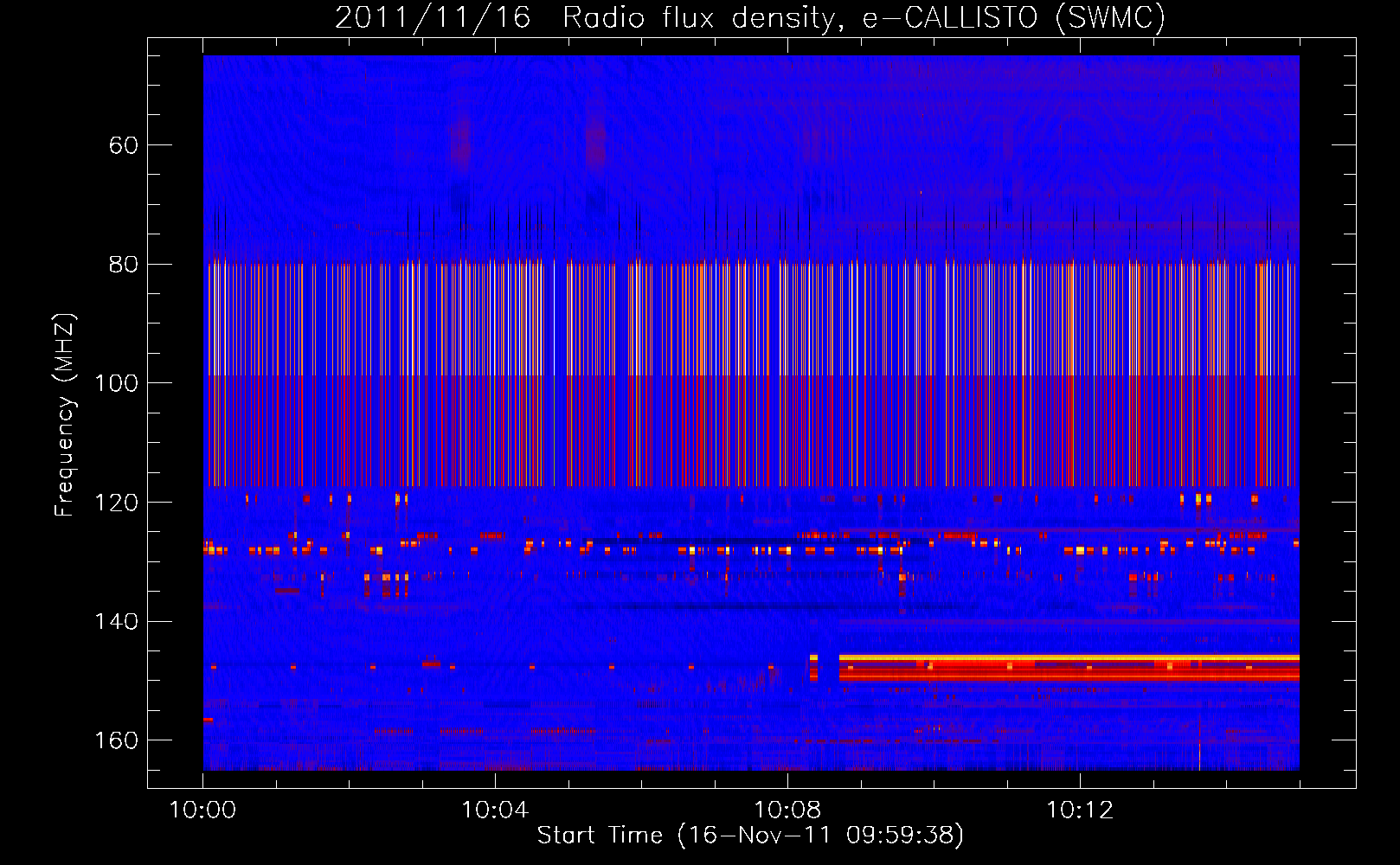Click the 160 frequency tick label
The width and height of the screenshot is (1400, 865).
click(117, 740)
